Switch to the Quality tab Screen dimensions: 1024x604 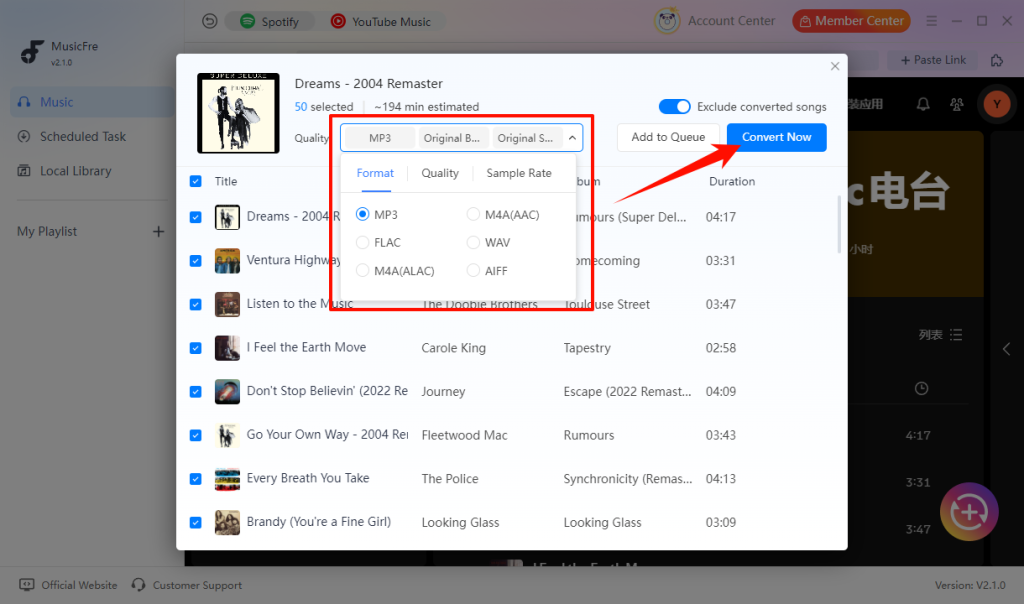[440, 173]
